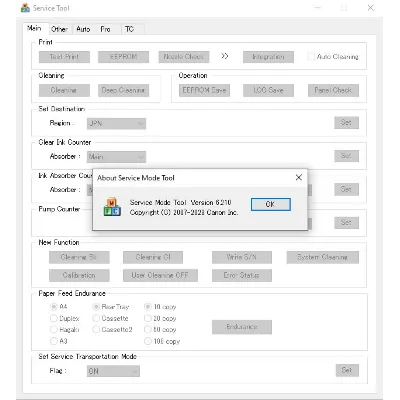Switch to the Main tab
This screenshot has width=400, height=400.
click(x=35, y=28)
